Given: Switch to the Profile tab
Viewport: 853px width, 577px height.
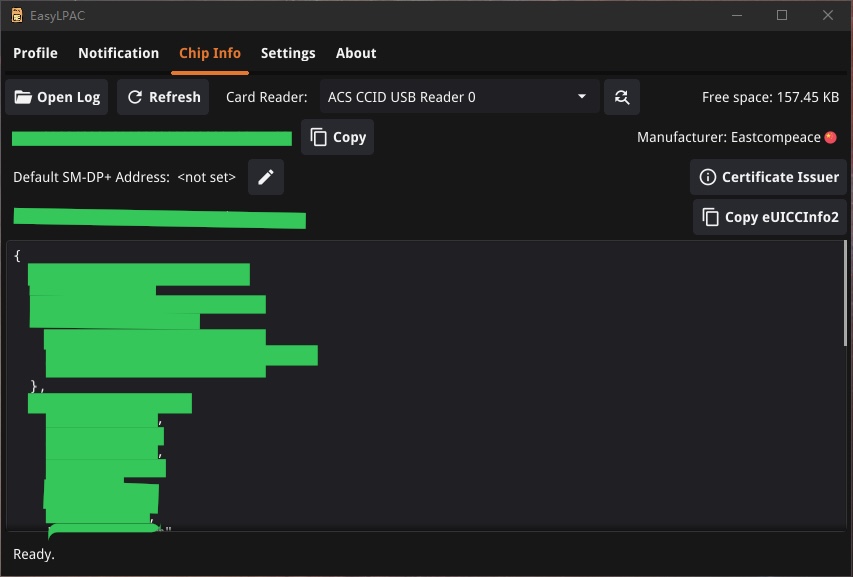Looking at the screenshot, I should click(x=35, y=53).
